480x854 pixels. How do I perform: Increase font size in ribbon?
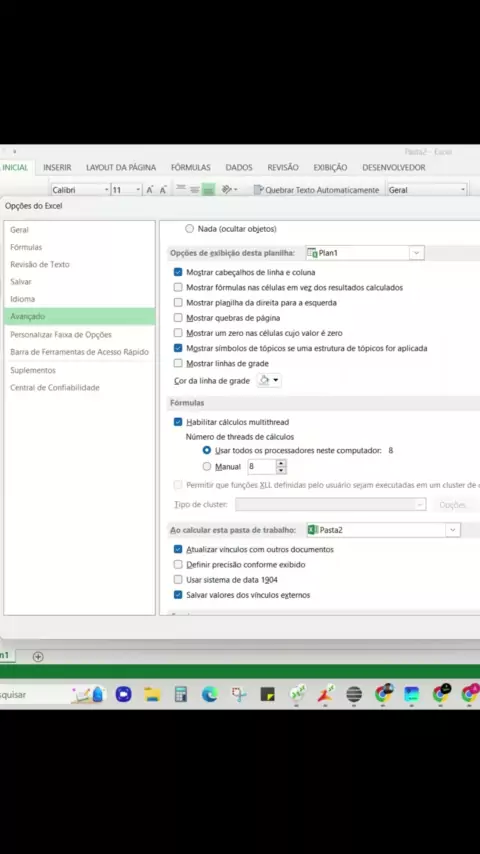(149, 190)
